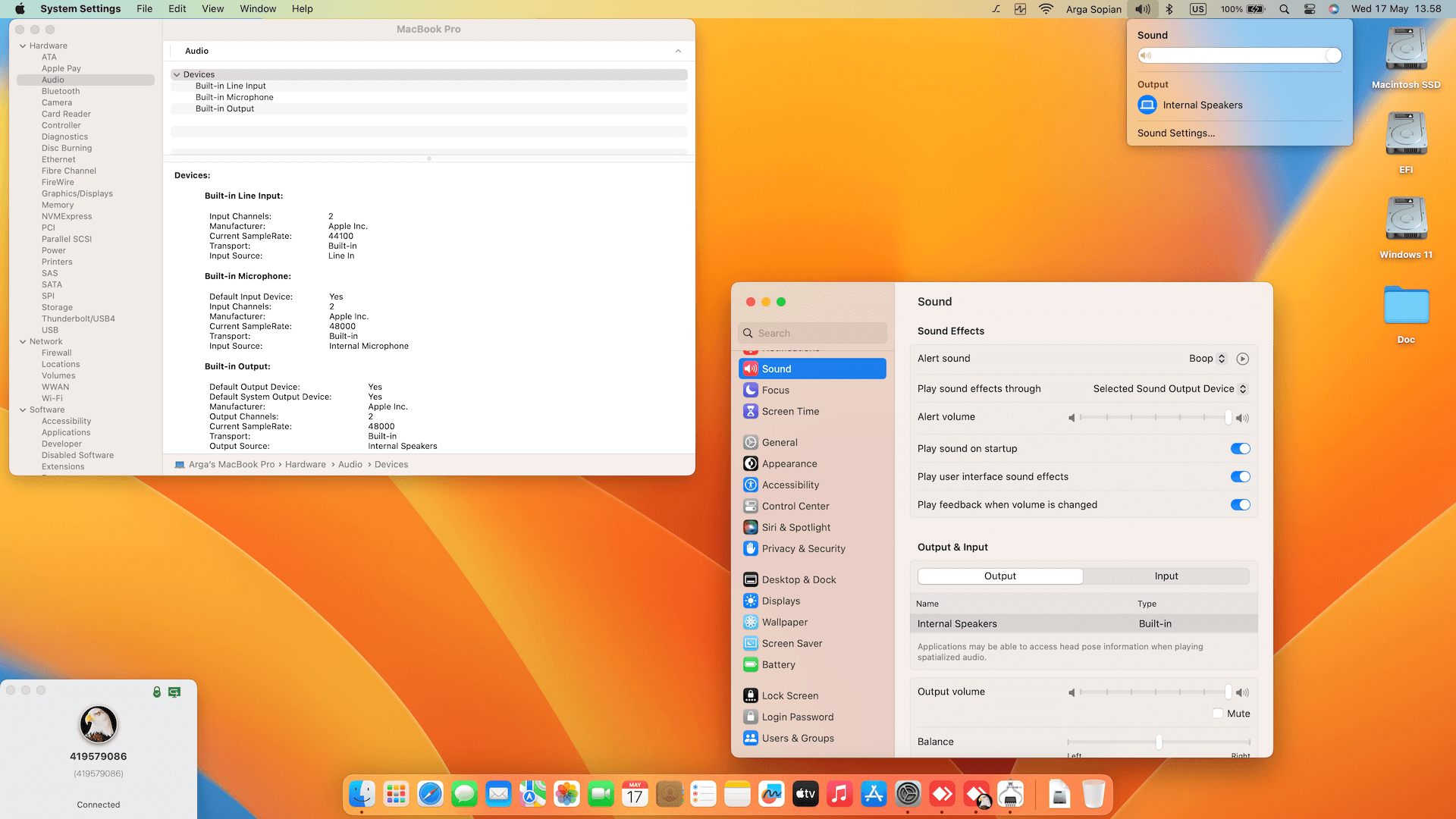Screen dimensions: 1456x819
Task: Open Screen Saver settings in the sidebar
Action: [x=812, y=643]
